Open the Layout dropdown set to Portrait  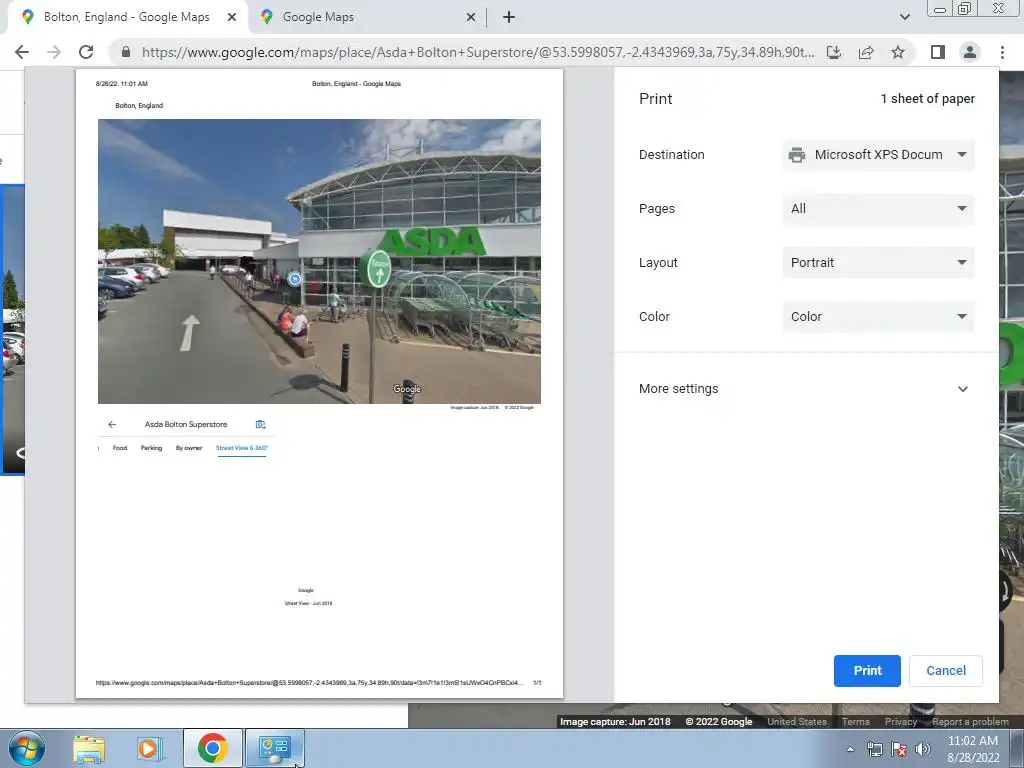point(878,263)
